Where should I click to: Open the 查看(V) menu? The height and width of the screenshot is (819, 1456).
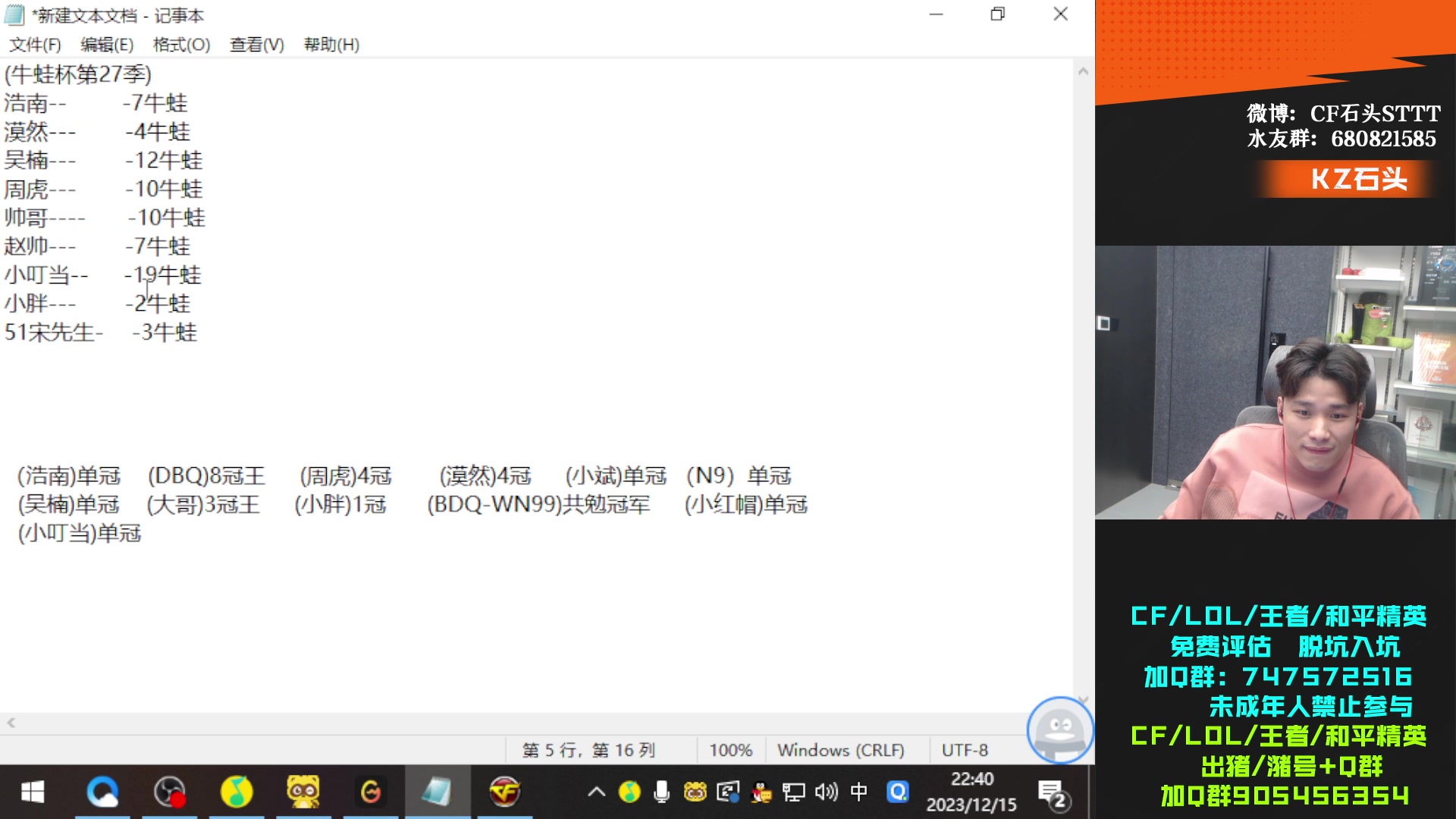point(256,44)
